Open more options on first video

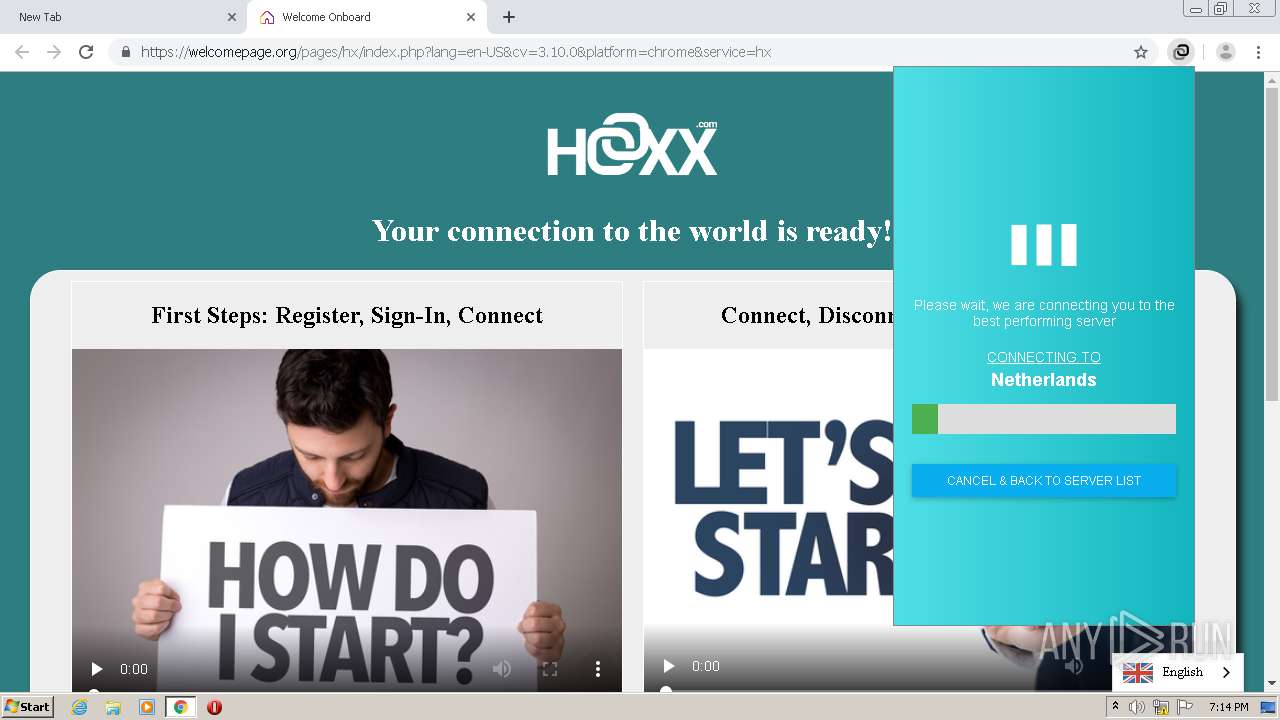pos(598,669)
